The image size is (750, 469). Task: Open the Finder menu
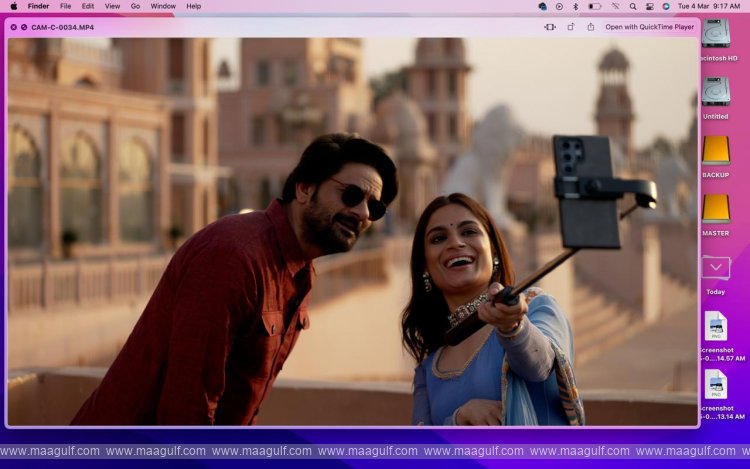click(38, 6)
